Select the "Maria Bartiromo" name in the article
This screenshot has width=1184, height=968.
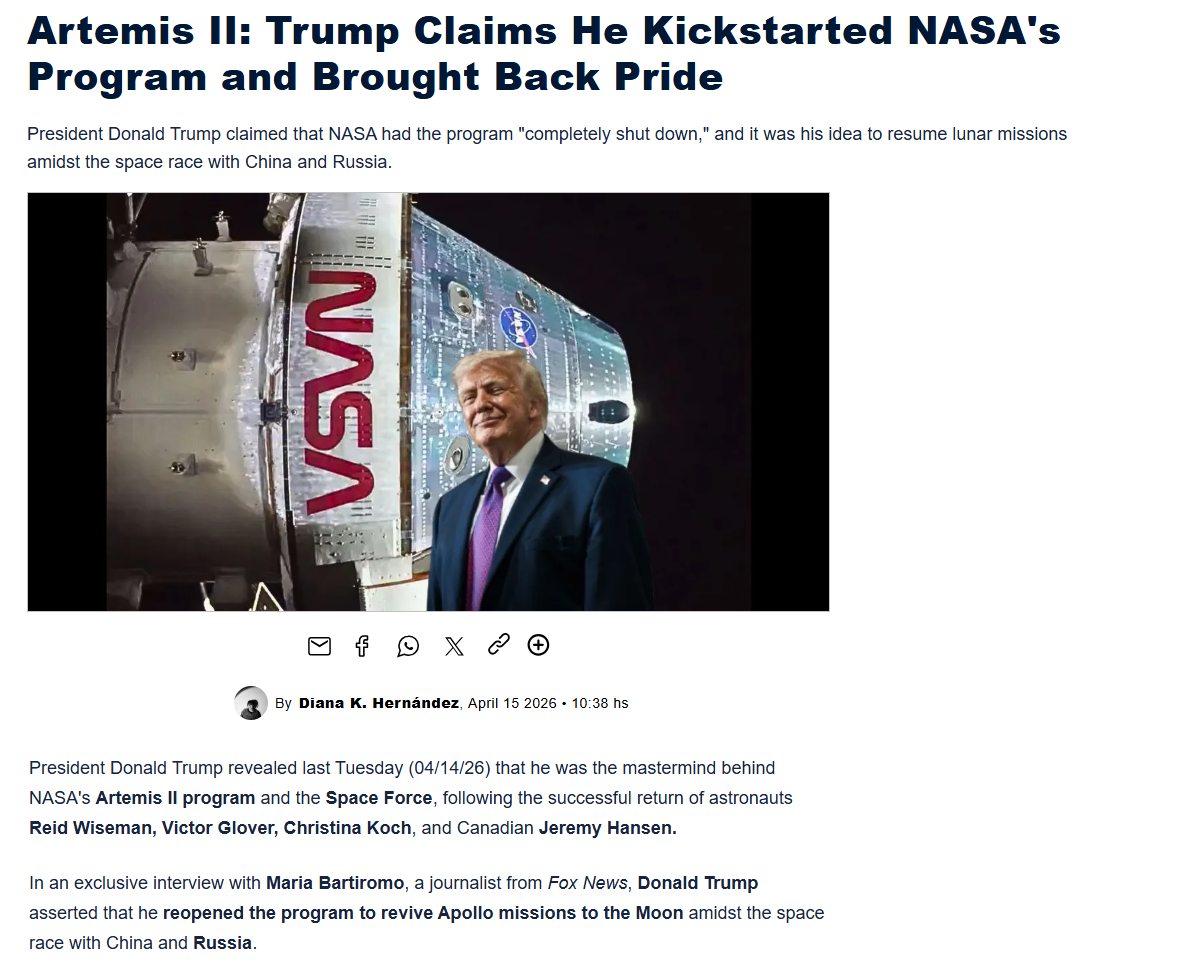pos(334,883)
